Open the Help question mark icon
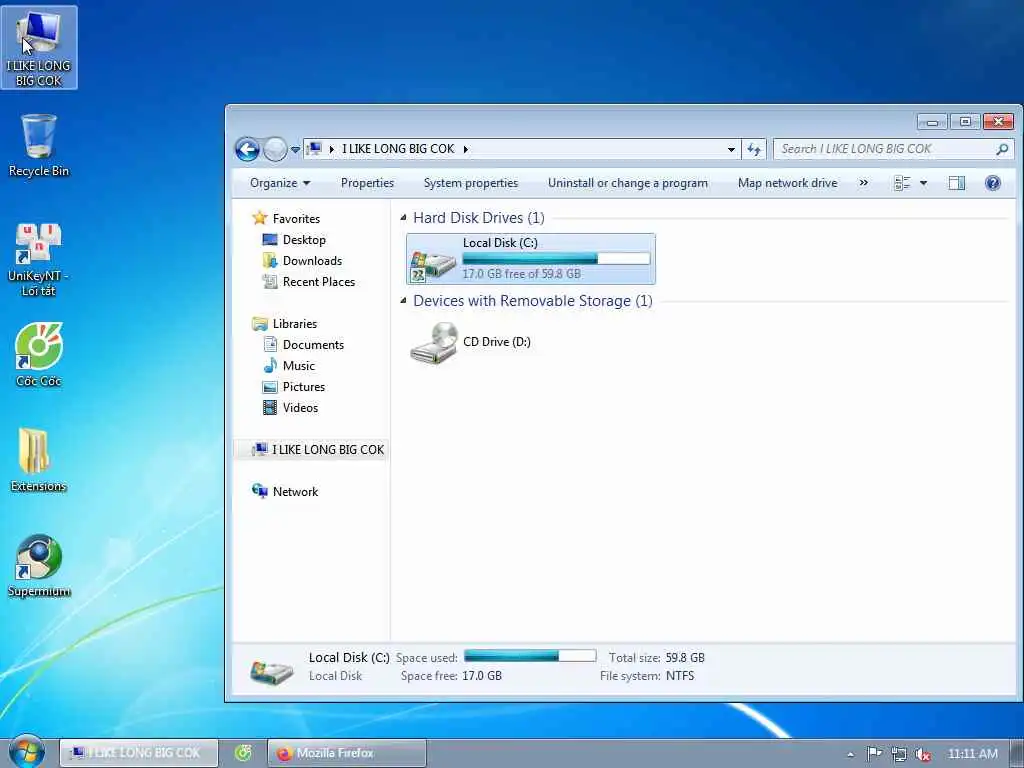Viewport: 1024px width, 768px height. pyautogui.click(x=993, y=184)
